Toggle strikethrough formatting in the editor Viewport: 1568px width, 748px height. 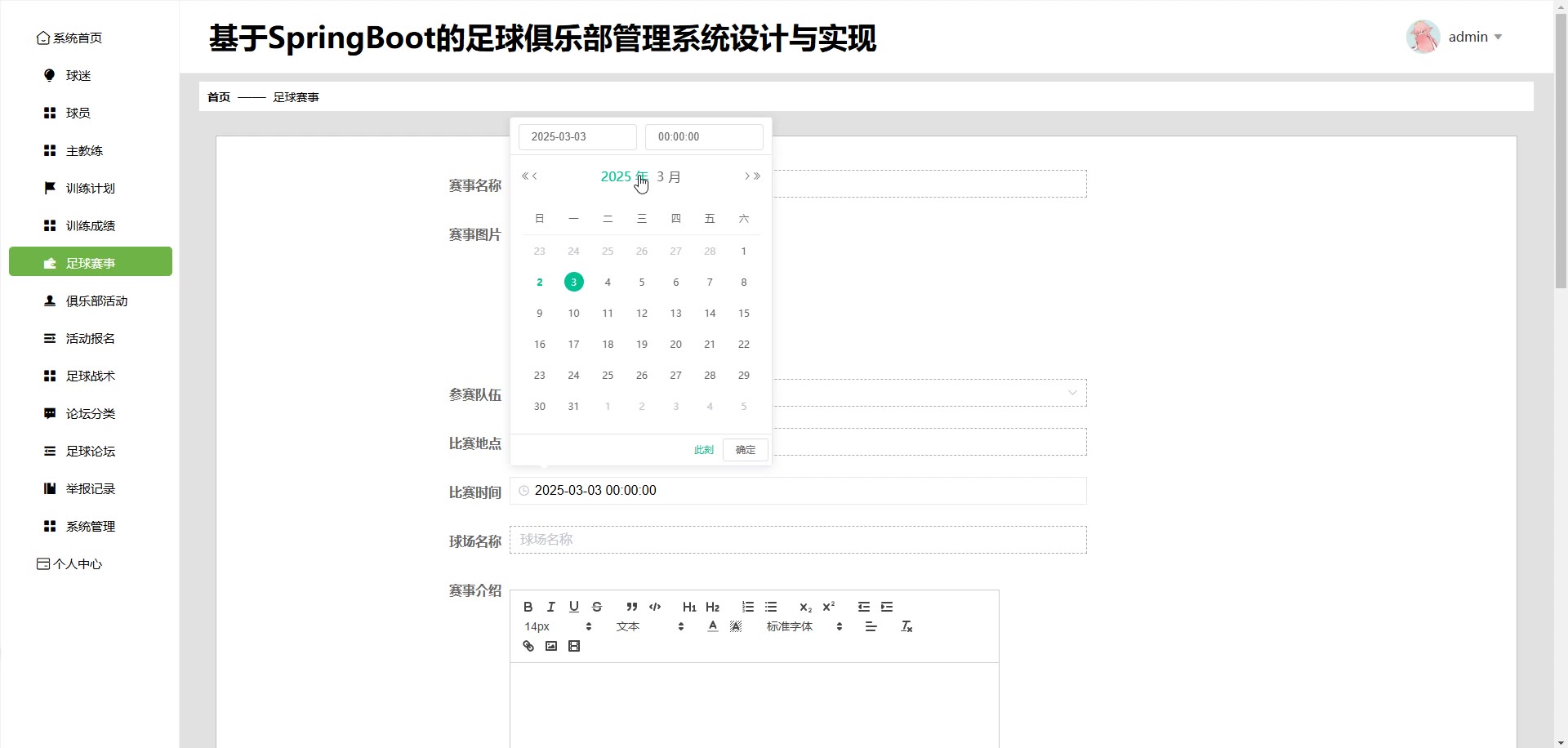(597, 607)
